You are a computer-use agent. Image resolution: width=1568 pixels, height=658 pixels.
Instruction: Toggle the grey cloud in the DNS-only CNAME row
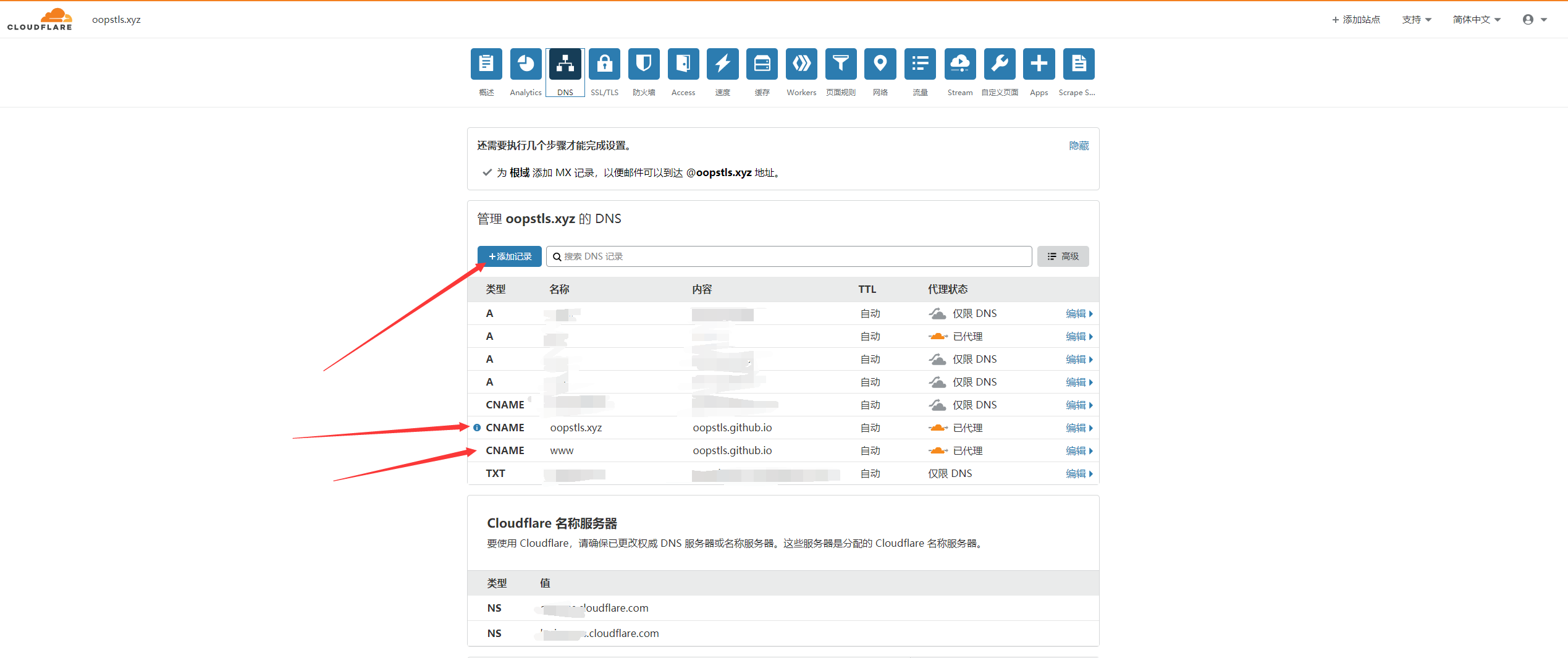coord(938,405)
